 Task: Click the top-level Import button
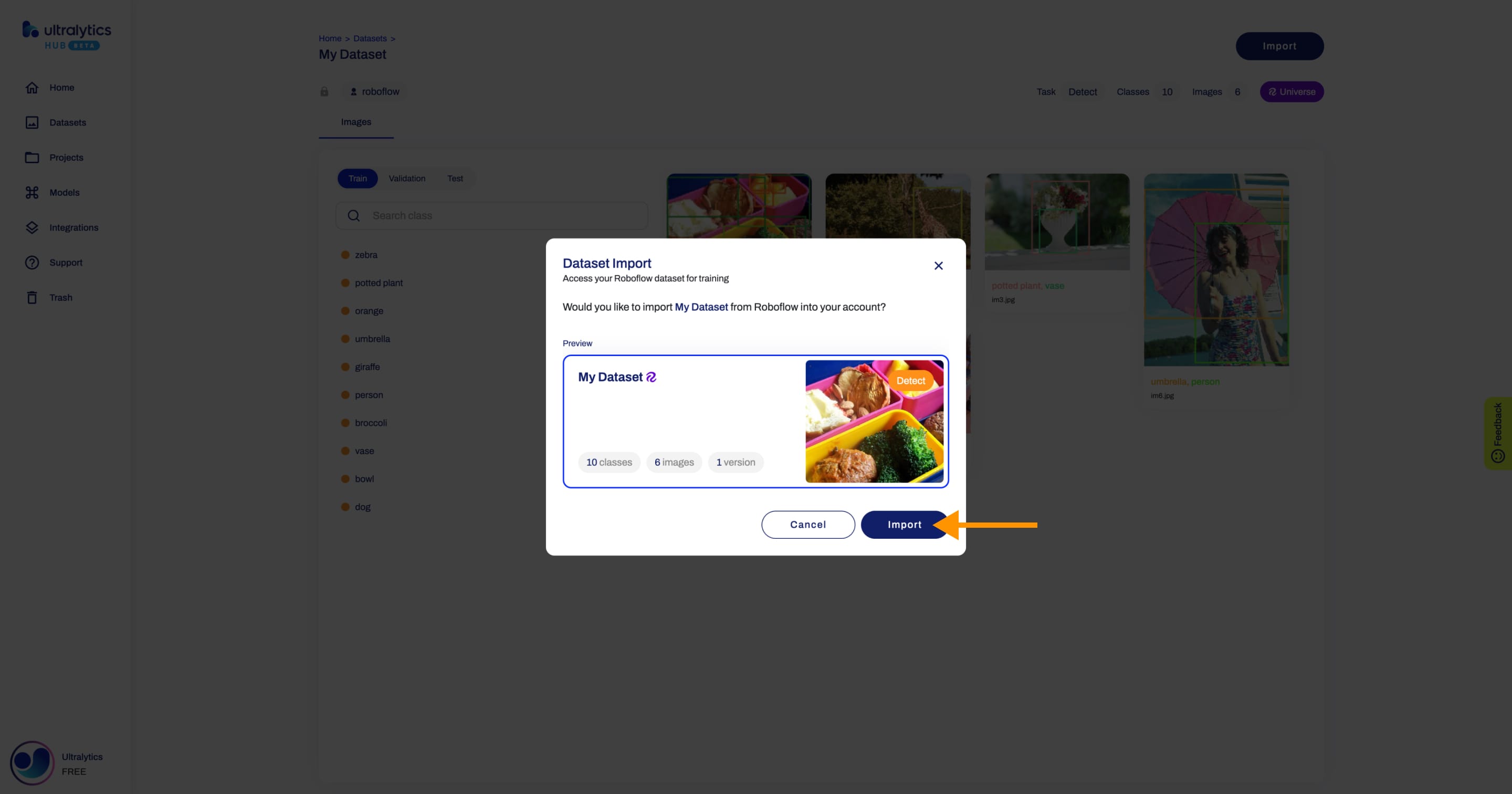click(1280, 46)
